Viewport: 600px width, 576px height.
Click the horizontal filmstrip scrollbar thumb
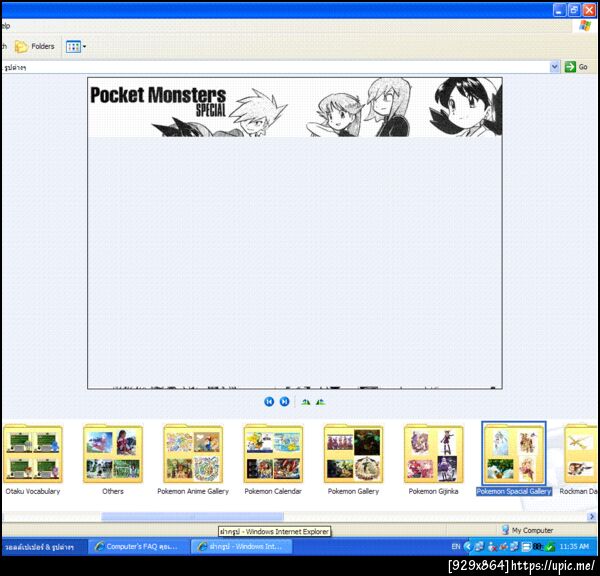point(192,517)
